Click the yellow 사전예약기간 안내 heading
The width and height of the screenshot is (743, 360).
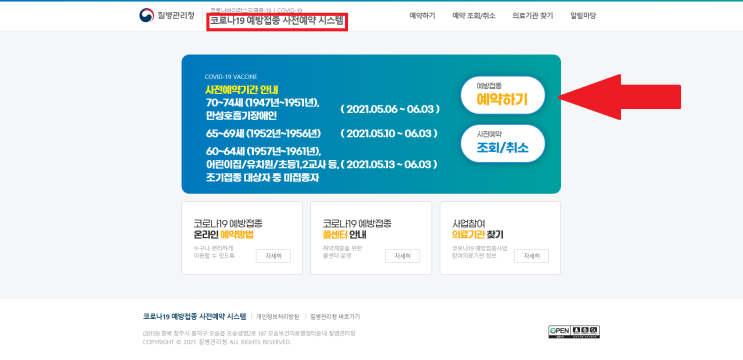tap(242, 90)
